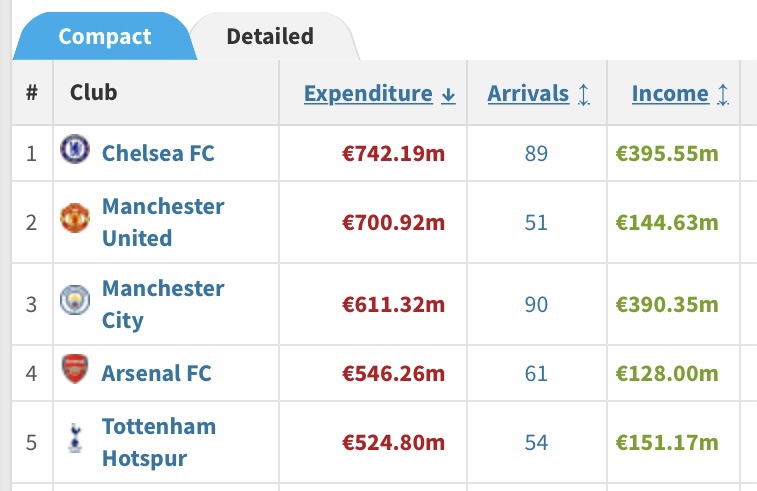This screenshot has height=491, width=757.
Task: Click Chelsea's €742.19m expenditure value
Action: 393,153
